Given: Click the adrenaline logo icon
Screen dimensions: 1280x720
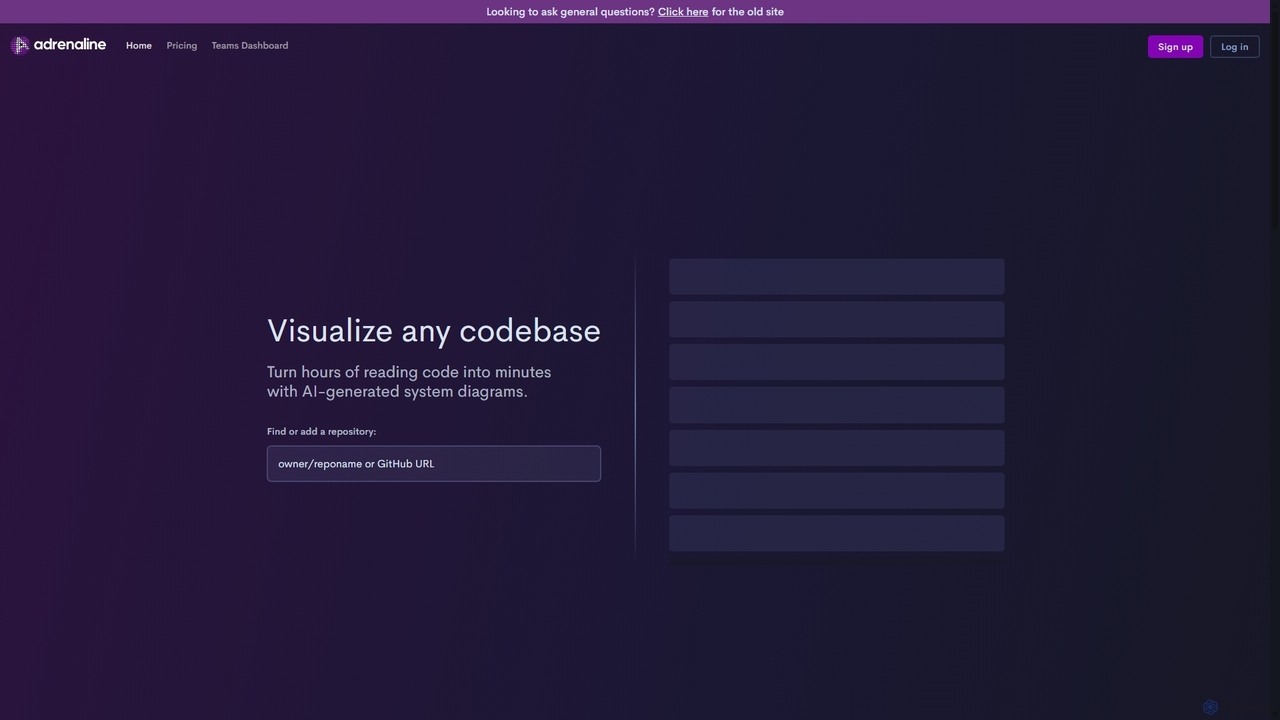Looking at the screenshot, I should (20, 45).
